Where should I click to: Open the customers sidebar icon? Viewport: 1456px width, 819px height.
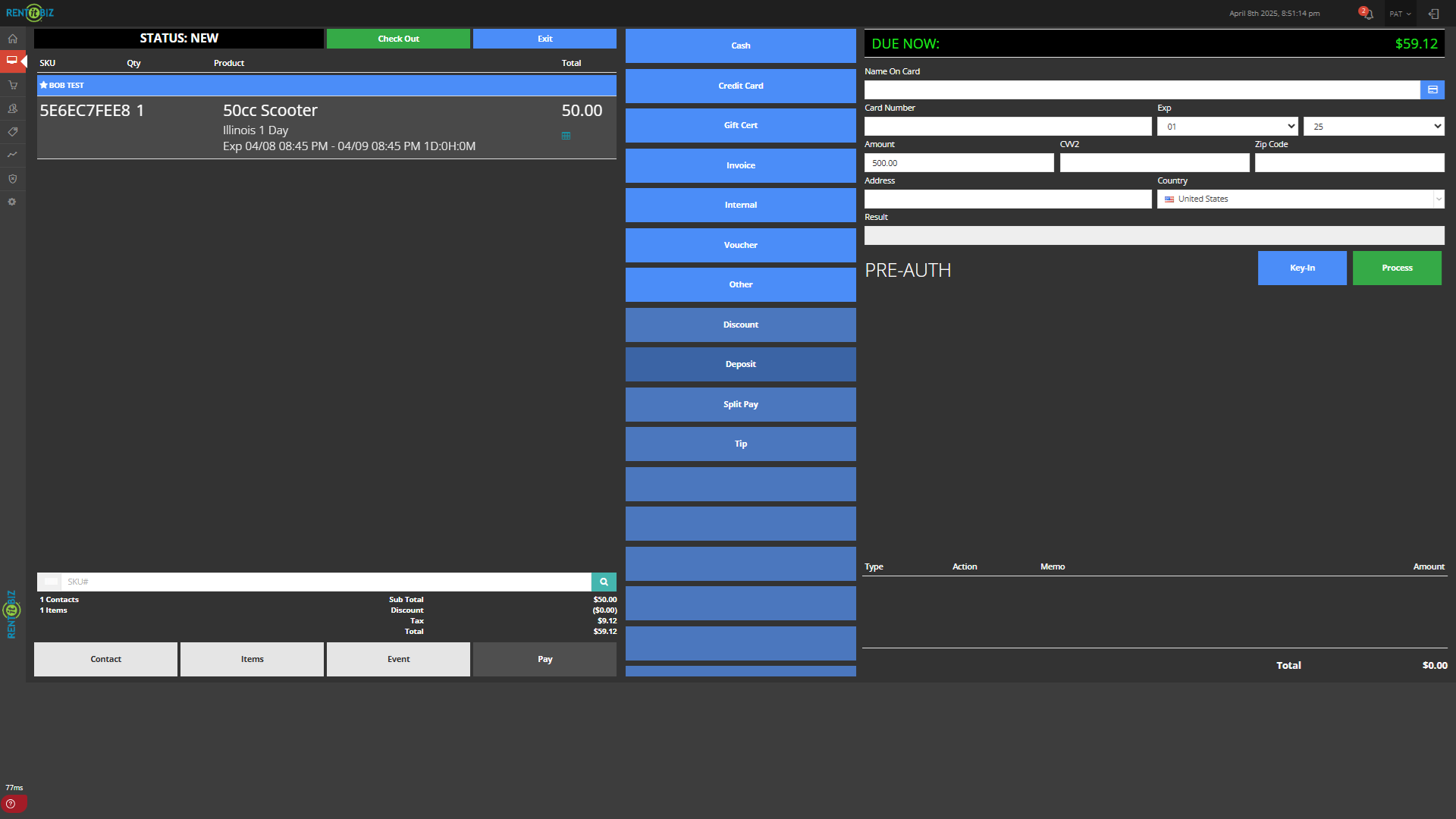(x=13, y=108)
